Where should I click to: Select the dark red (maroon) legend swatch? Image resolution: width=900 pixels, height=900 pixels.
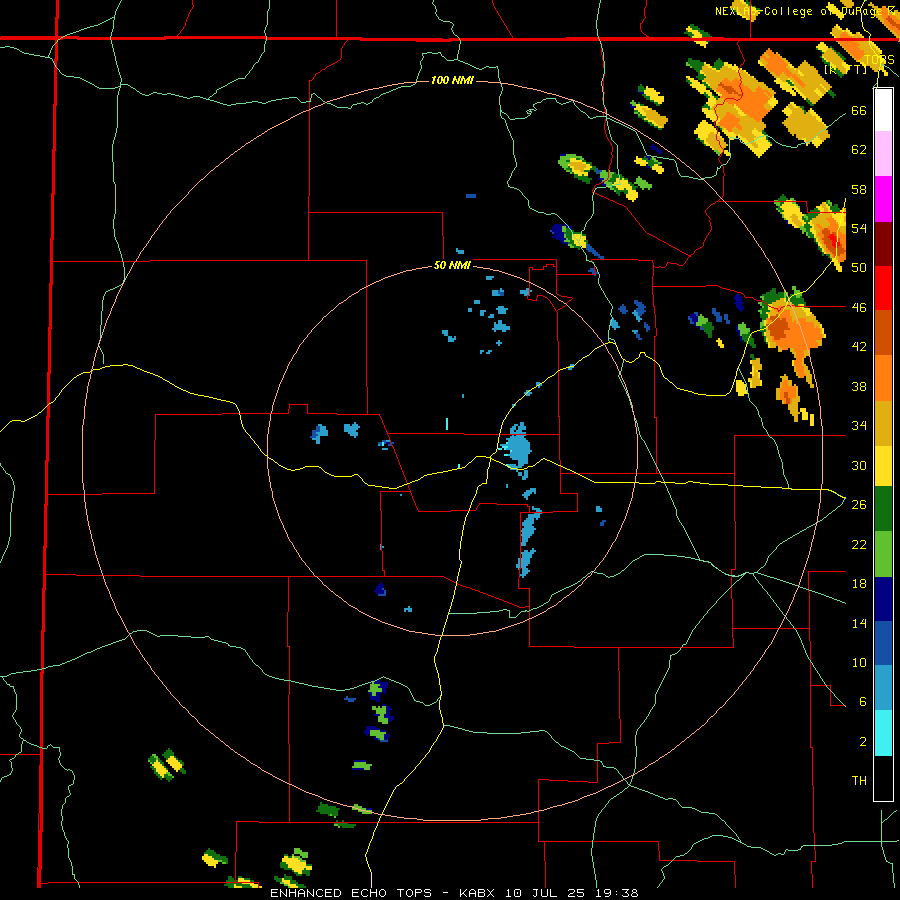(883, 243)
